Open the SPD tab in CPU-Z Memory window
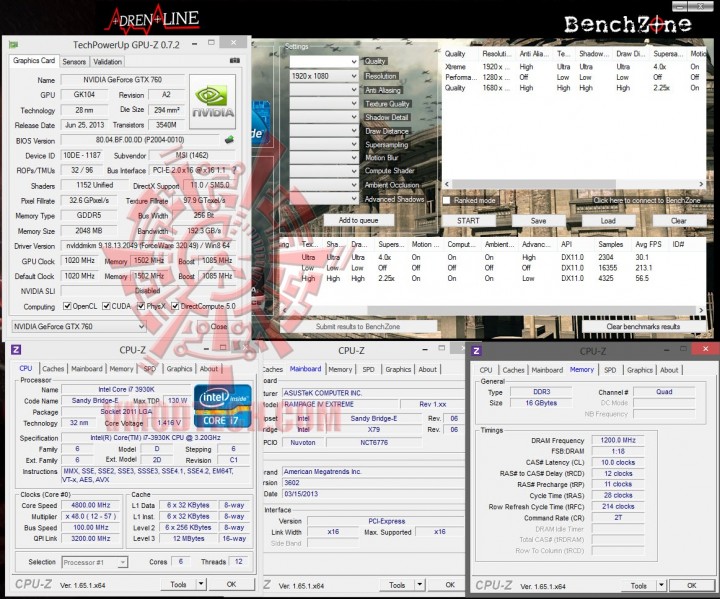Viewport: 720px width, 599px height. click(610, 370)
